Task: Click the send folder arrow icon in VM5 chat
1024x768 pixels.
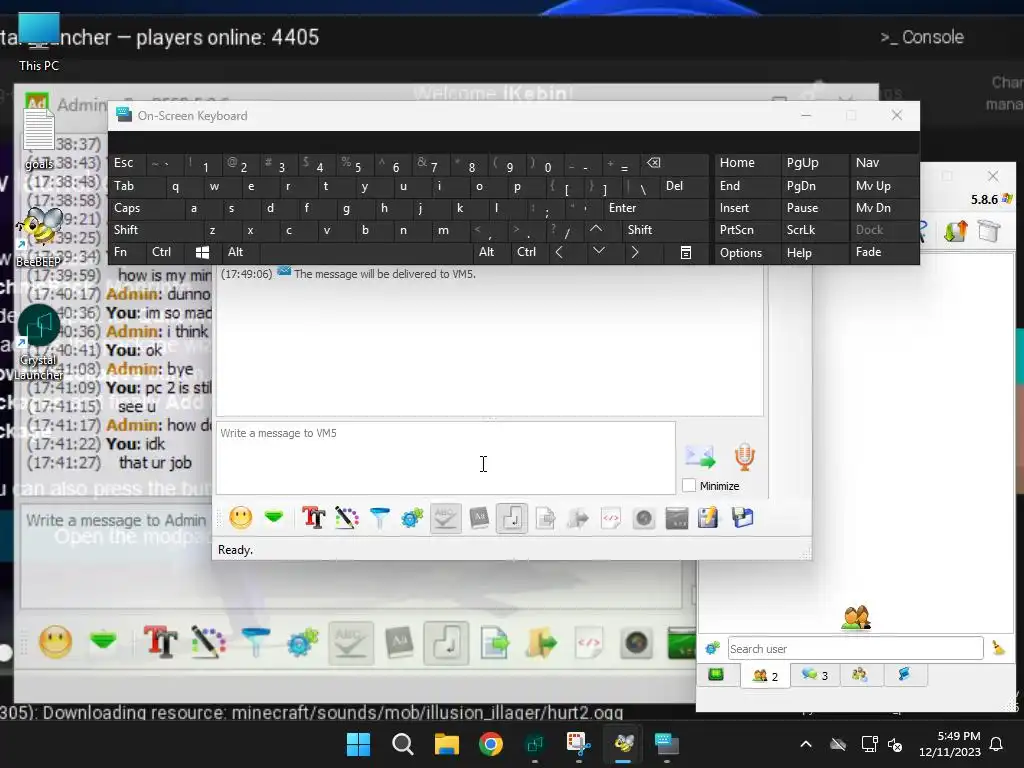Action: (x=578, y=518)
